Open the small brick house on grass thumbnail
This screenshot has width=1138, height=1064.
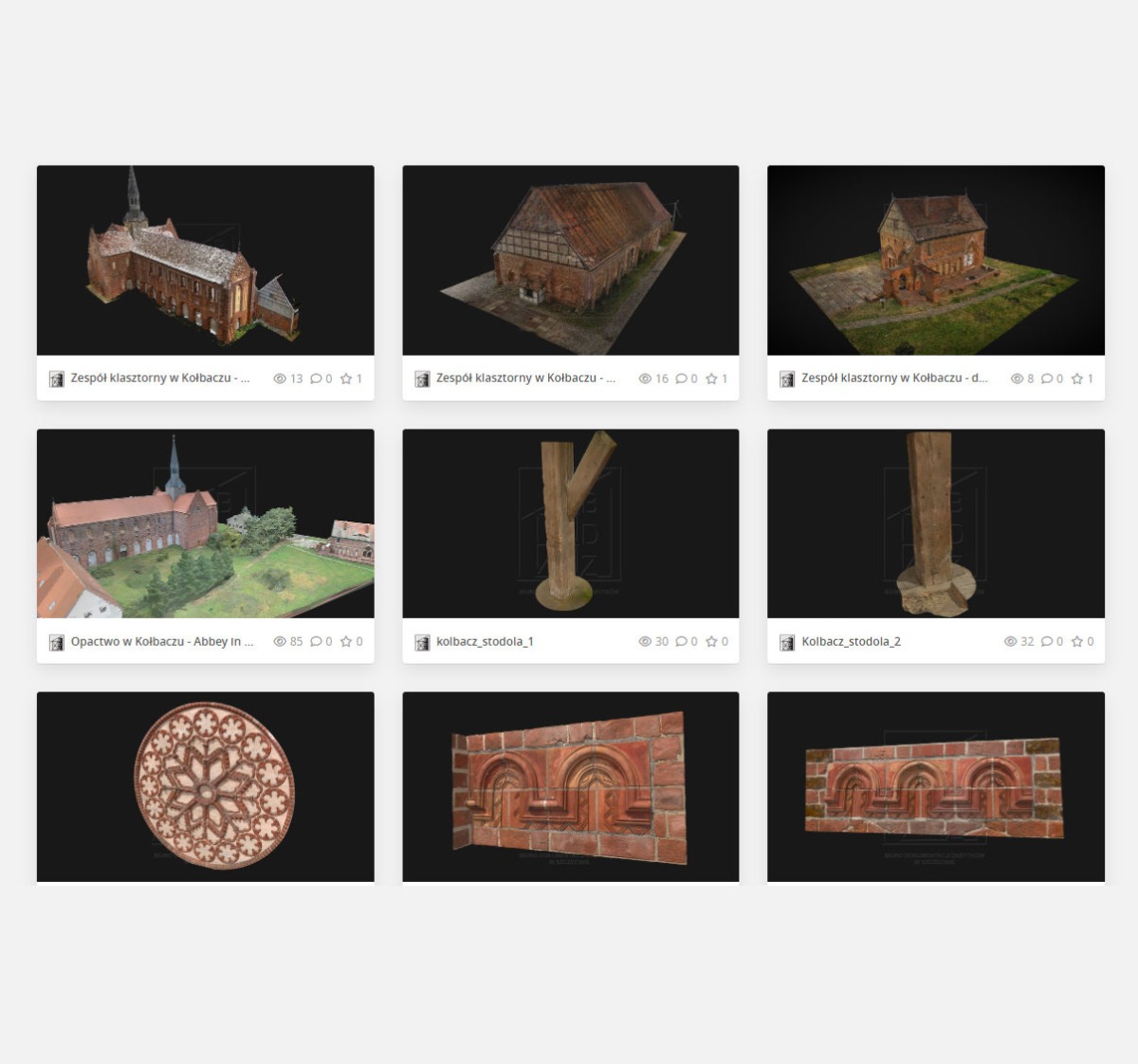click(935, 260)
